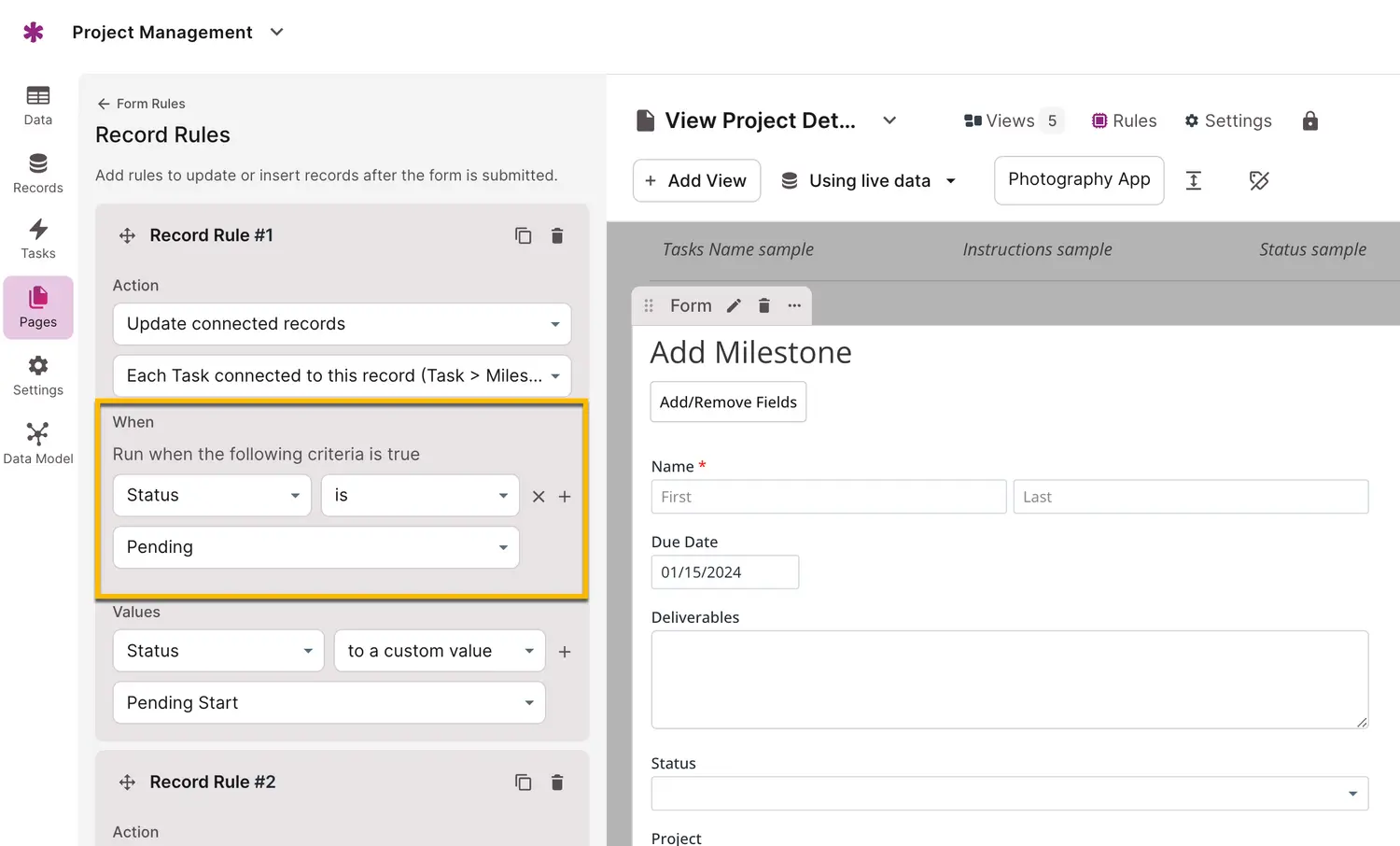Click the lock icon near Settings
This screenshot has height=846, width=1400.
pos(1309,120)
